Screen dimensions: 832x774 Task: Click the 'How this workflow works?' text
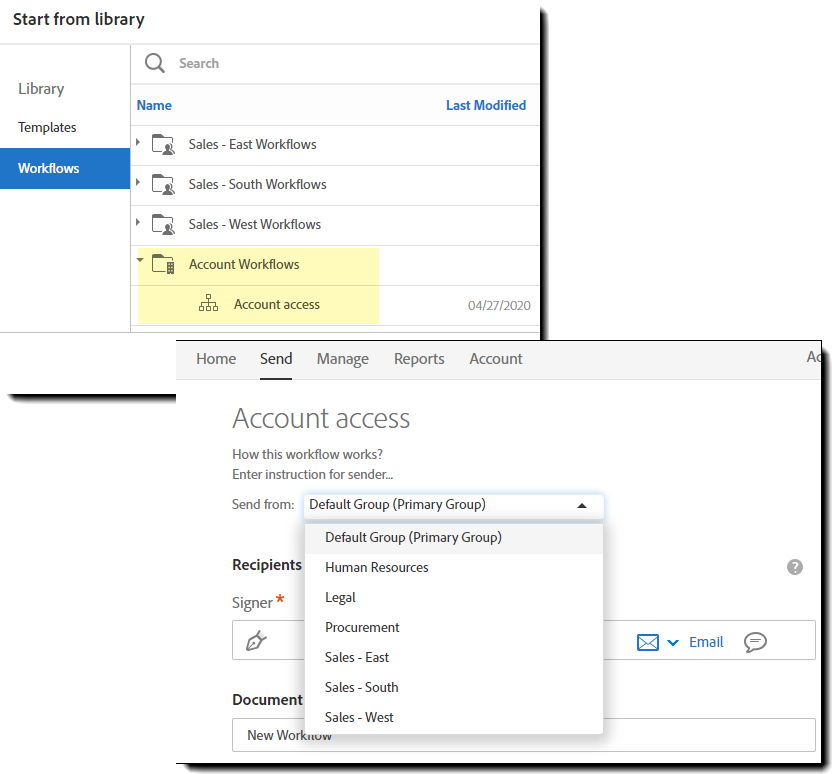tap(307, 455)
